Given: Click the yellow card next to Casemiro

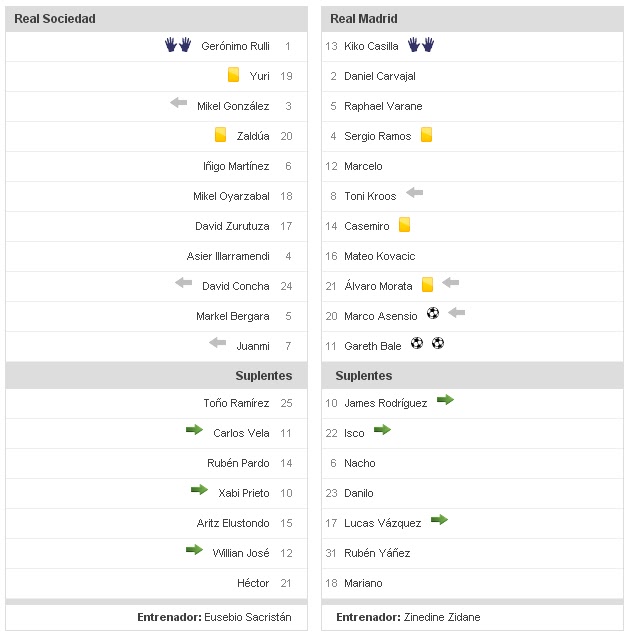Looking at the screenshot, I should (x=405, y=225).
